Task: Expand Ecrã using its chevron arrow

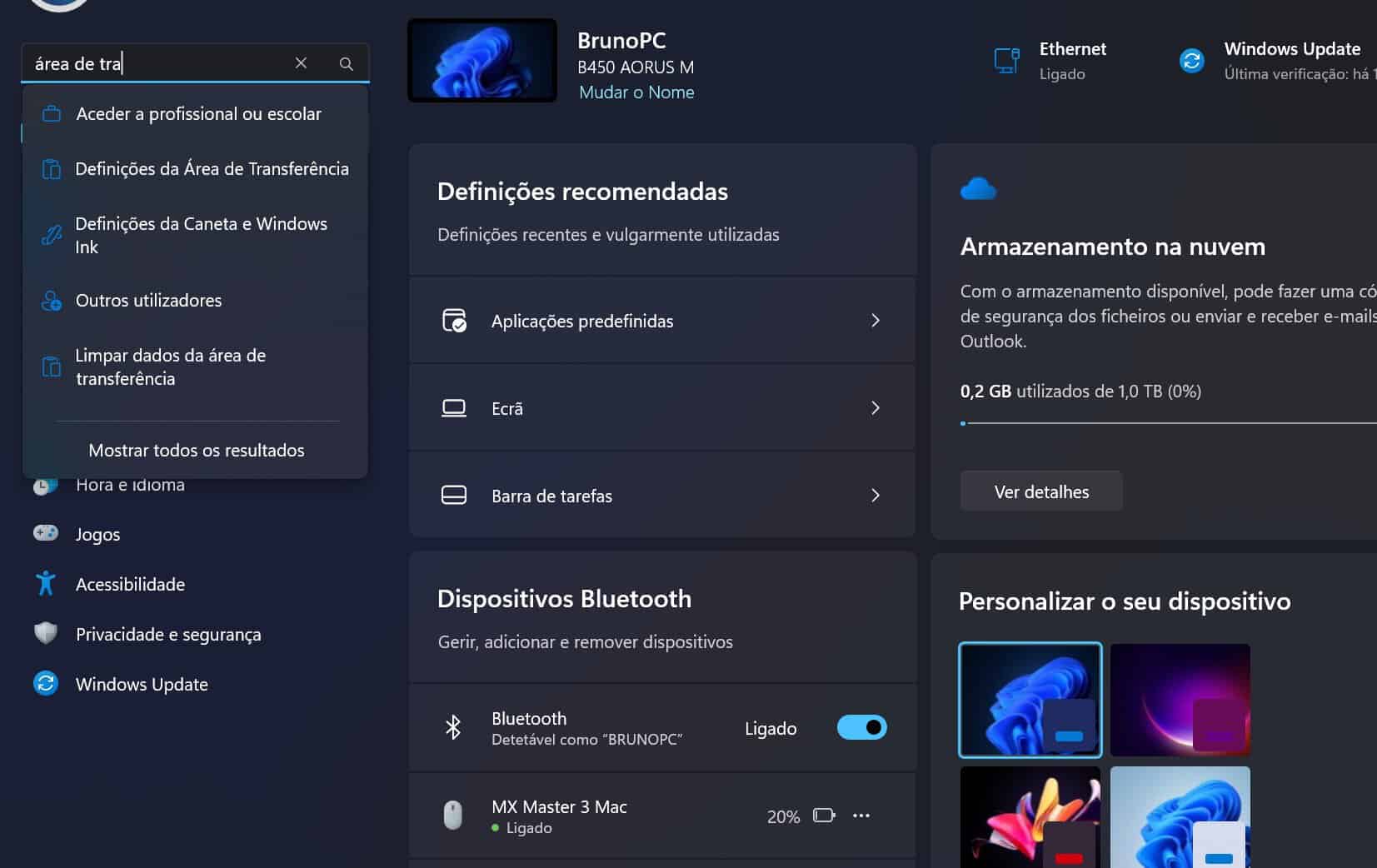Action: point(876,408)
